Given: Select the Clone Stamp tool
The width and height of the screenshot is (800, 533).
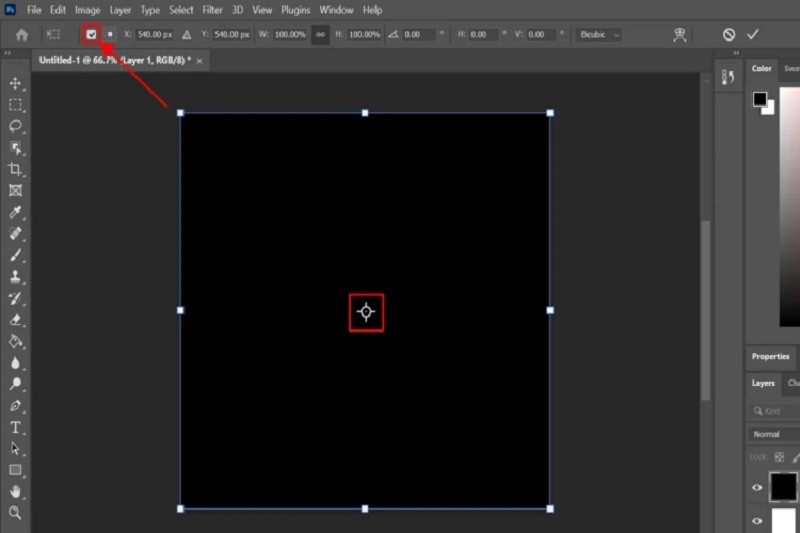Looking at the screenshot, I should click(x=16, y=276).
